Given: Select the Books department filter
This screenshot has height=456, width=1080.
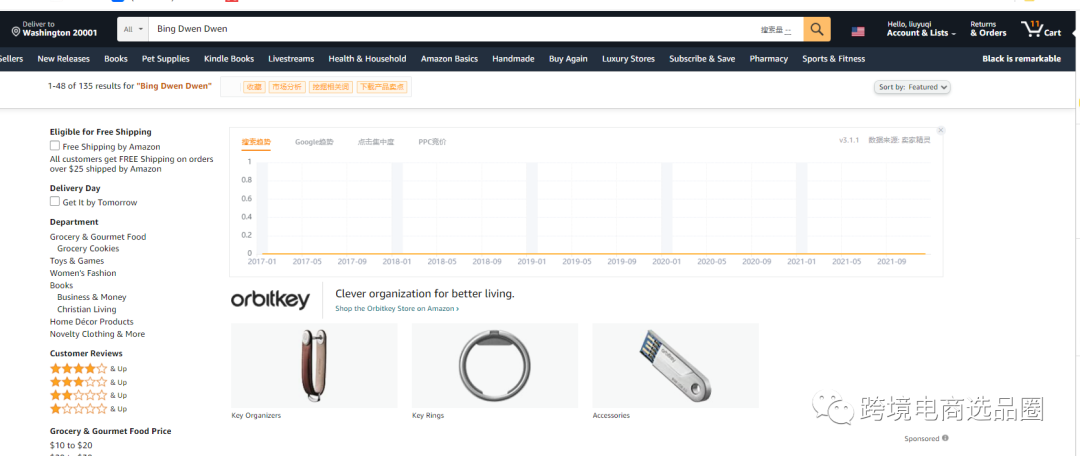Looking at the screenshot, I should 61,285.
